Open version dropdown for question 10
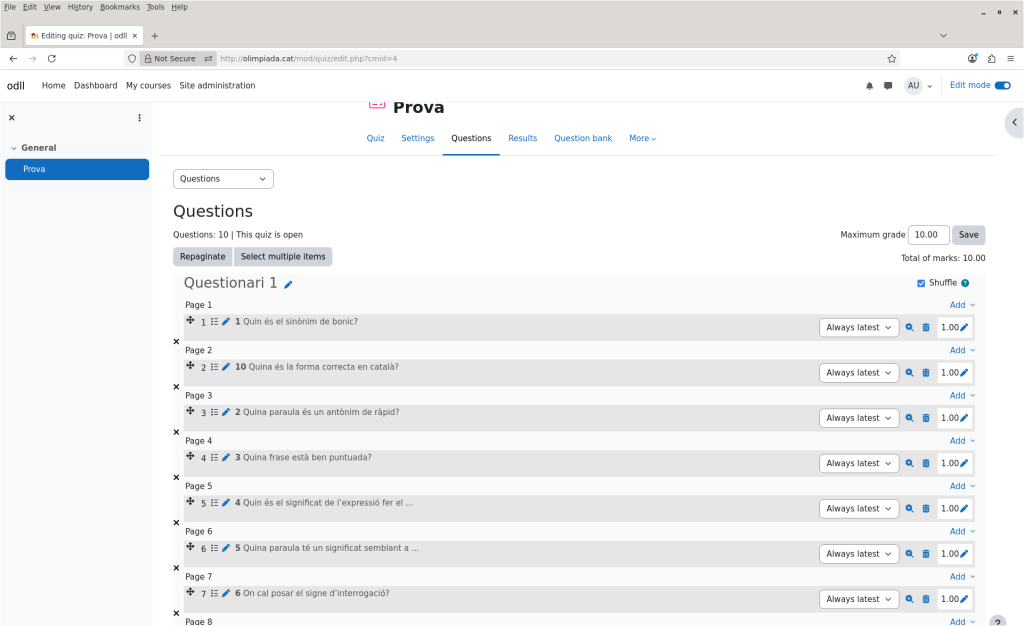The height and width of the screenshot is (626, 1024). click(x=858, y=373)
